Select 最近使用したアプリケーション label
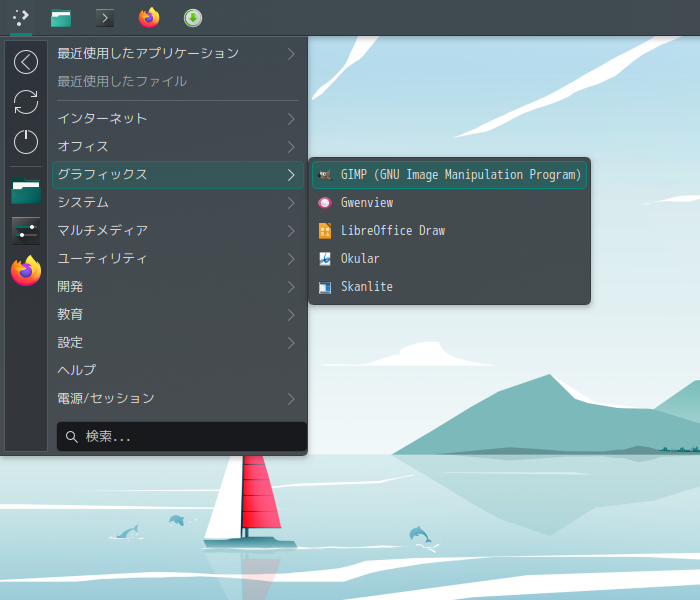 (x=148, y=54)
